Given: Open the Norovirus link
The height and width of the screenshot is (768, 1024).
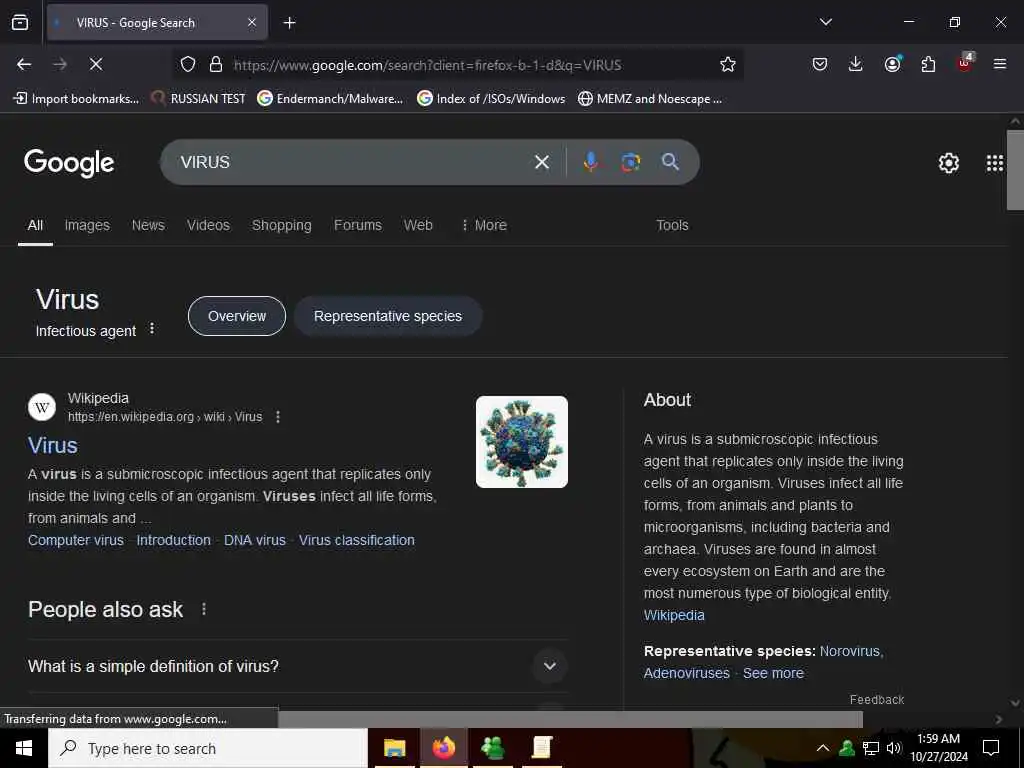Looking at the screenshot, I should click(x=850, y=651).
